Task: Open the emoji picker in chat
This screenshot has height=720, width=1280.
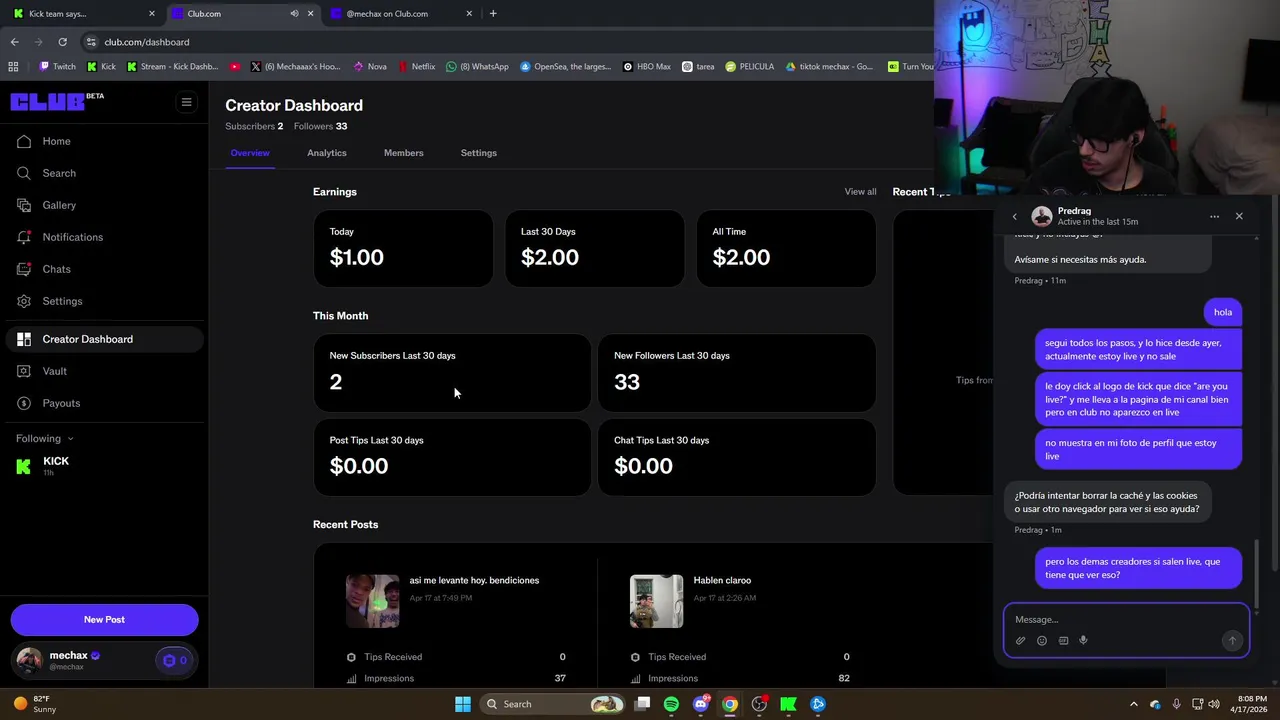Action: [x=1041, y=641]
